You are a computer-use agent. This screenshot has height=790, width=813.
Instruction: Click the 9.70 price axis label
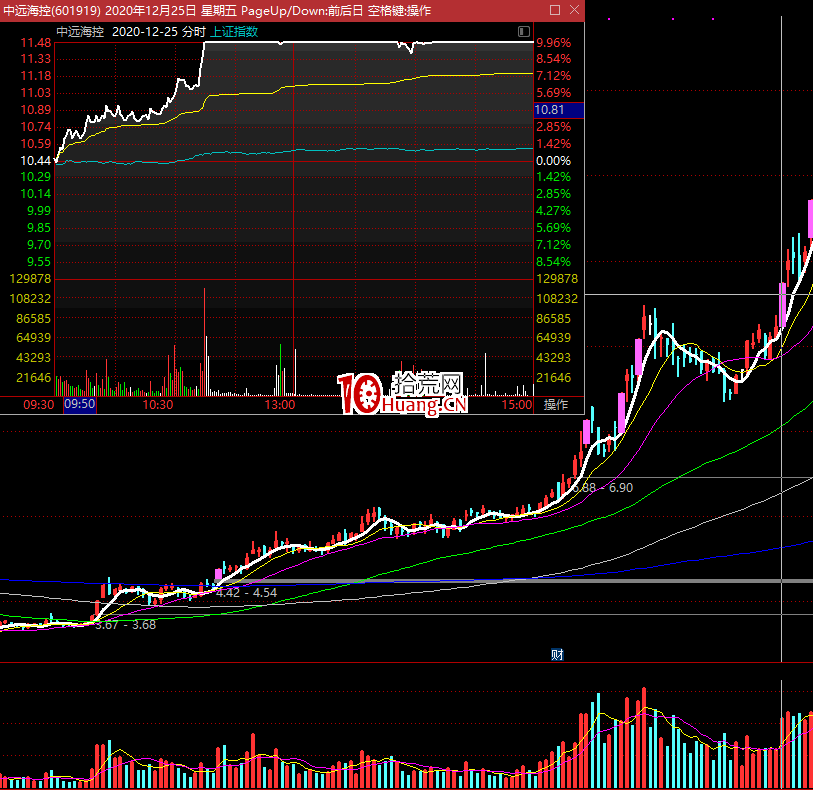pyautogui.click(x=39, y=245)
